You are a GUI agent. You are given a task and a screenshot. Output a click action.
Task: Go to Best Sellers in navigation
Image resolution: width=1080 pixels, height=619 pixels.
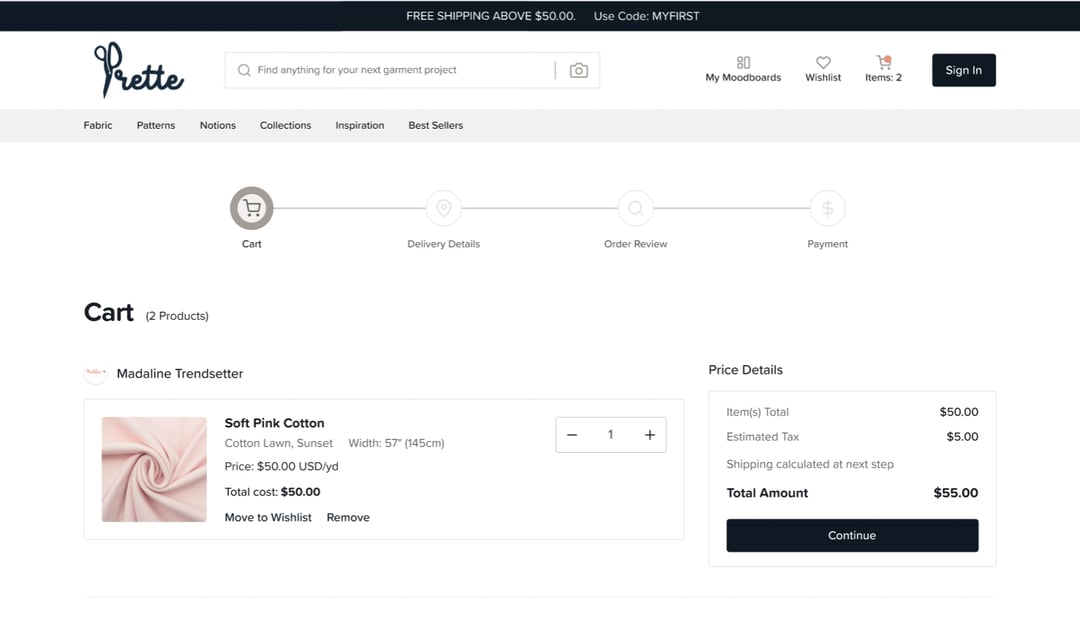(x=435, y=126)
